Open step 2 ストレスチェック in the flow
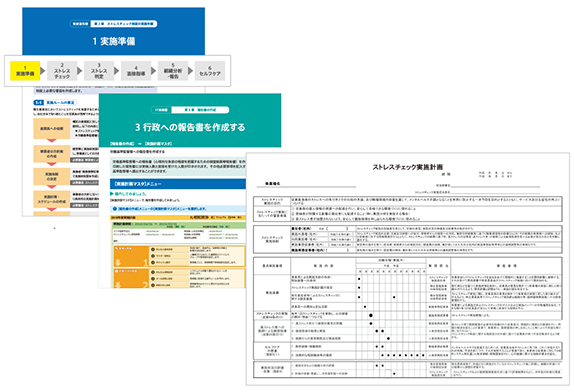This screenshot has height=392, width=575. click(62, 71)
